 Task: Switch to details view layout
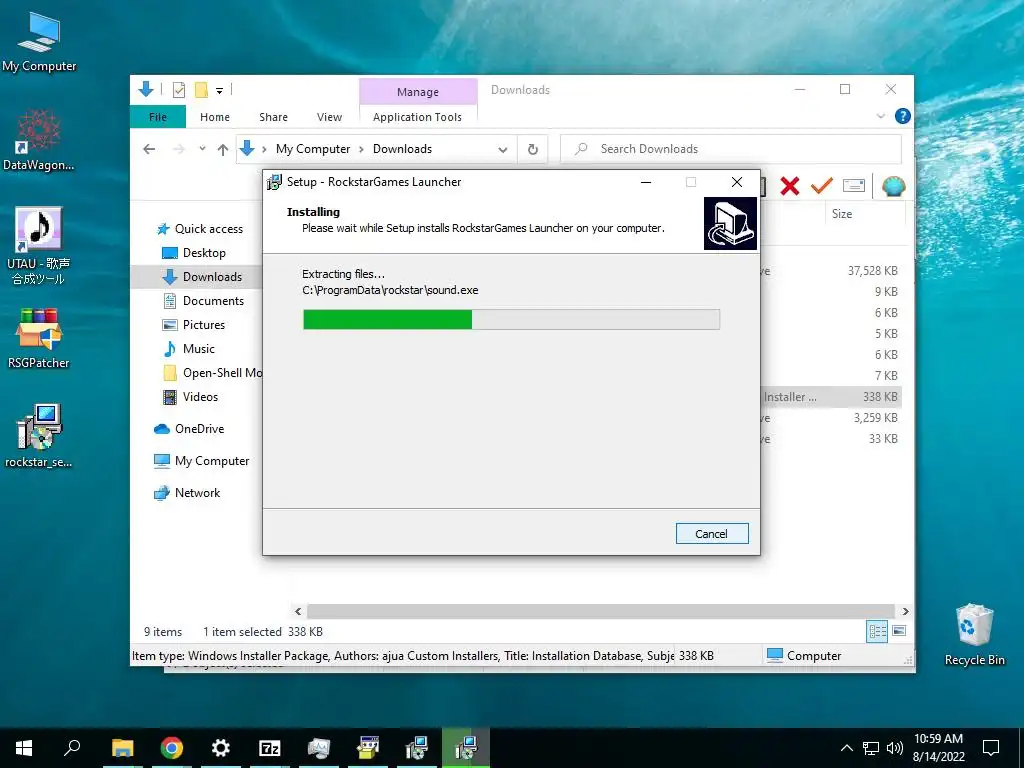(x=877, y=631)
